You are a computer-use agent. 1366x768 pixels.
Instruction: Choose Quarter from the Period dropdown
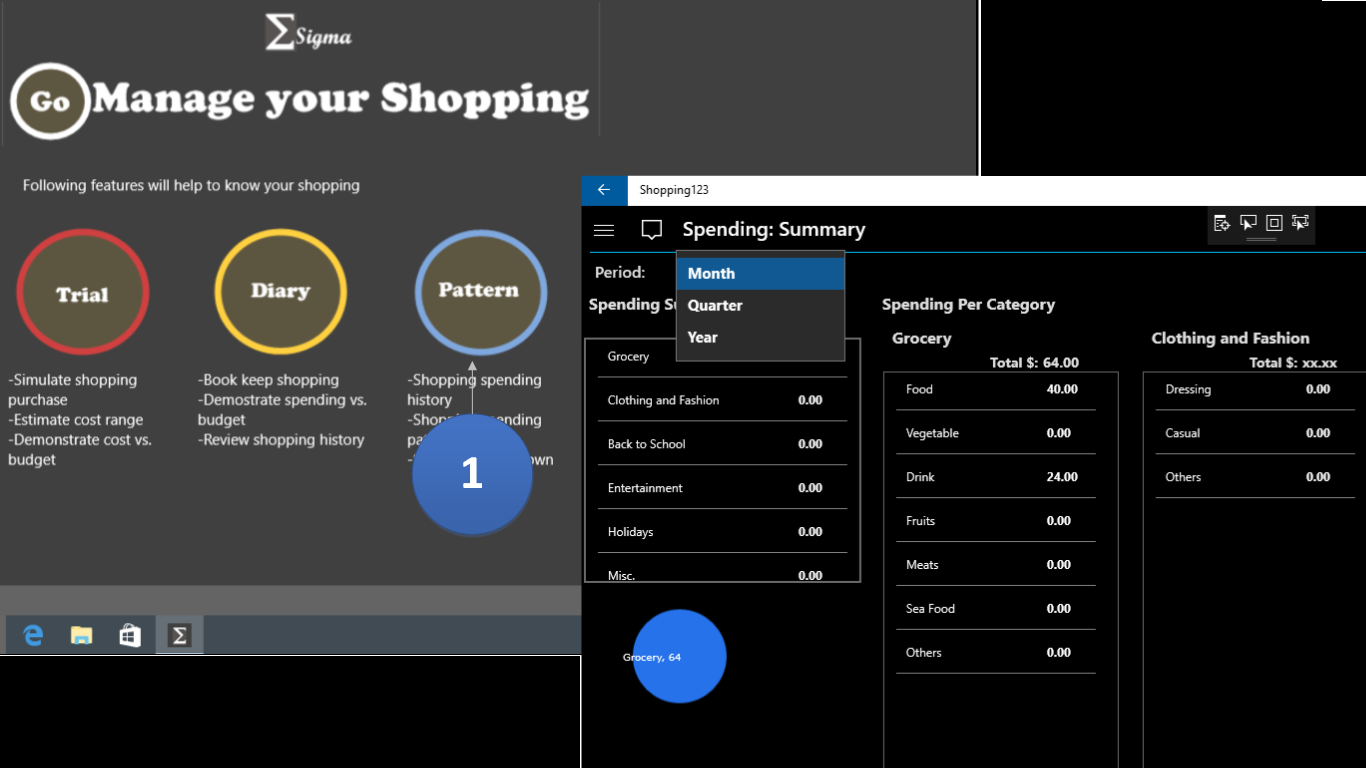pyautogui.click(x=761, y=306)
